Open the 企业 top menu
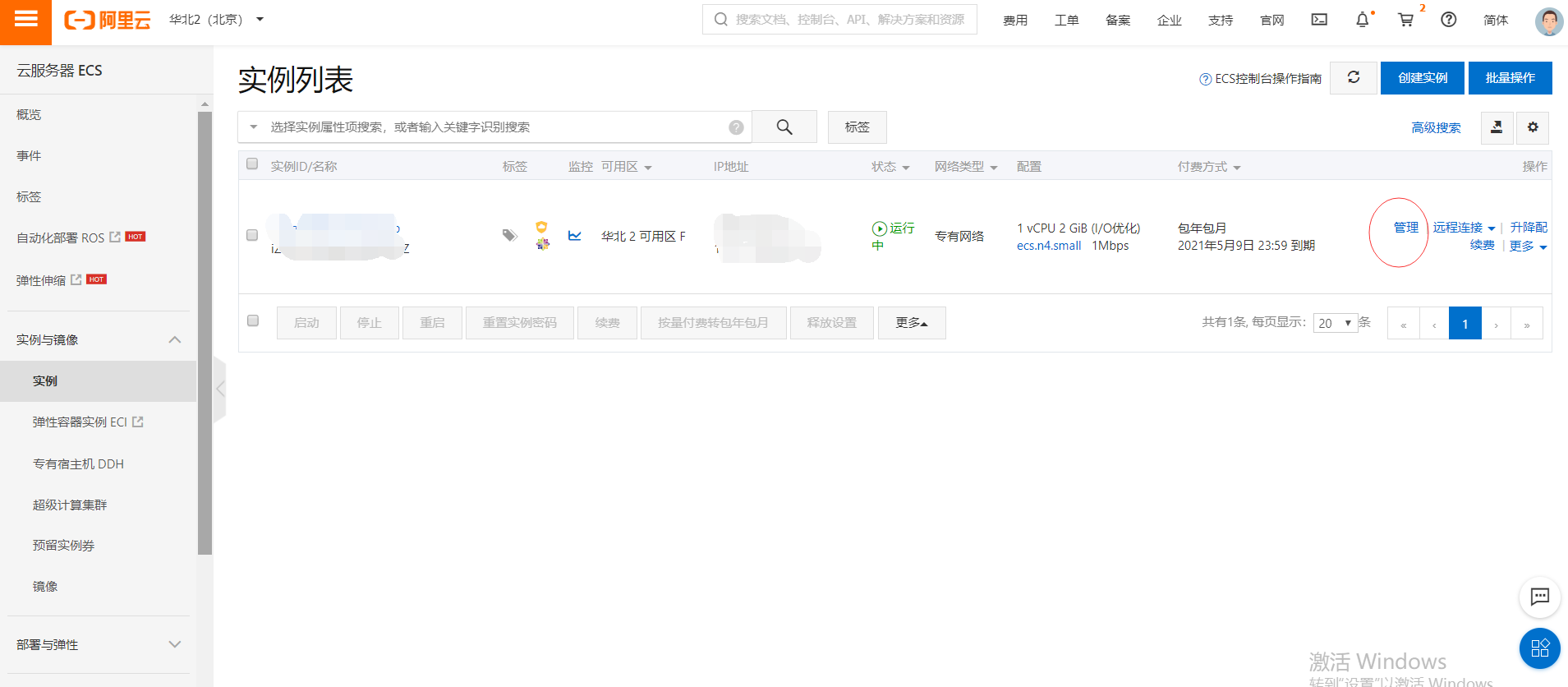This screenshot has width=1568, height=687. (x=1169, y=20)
